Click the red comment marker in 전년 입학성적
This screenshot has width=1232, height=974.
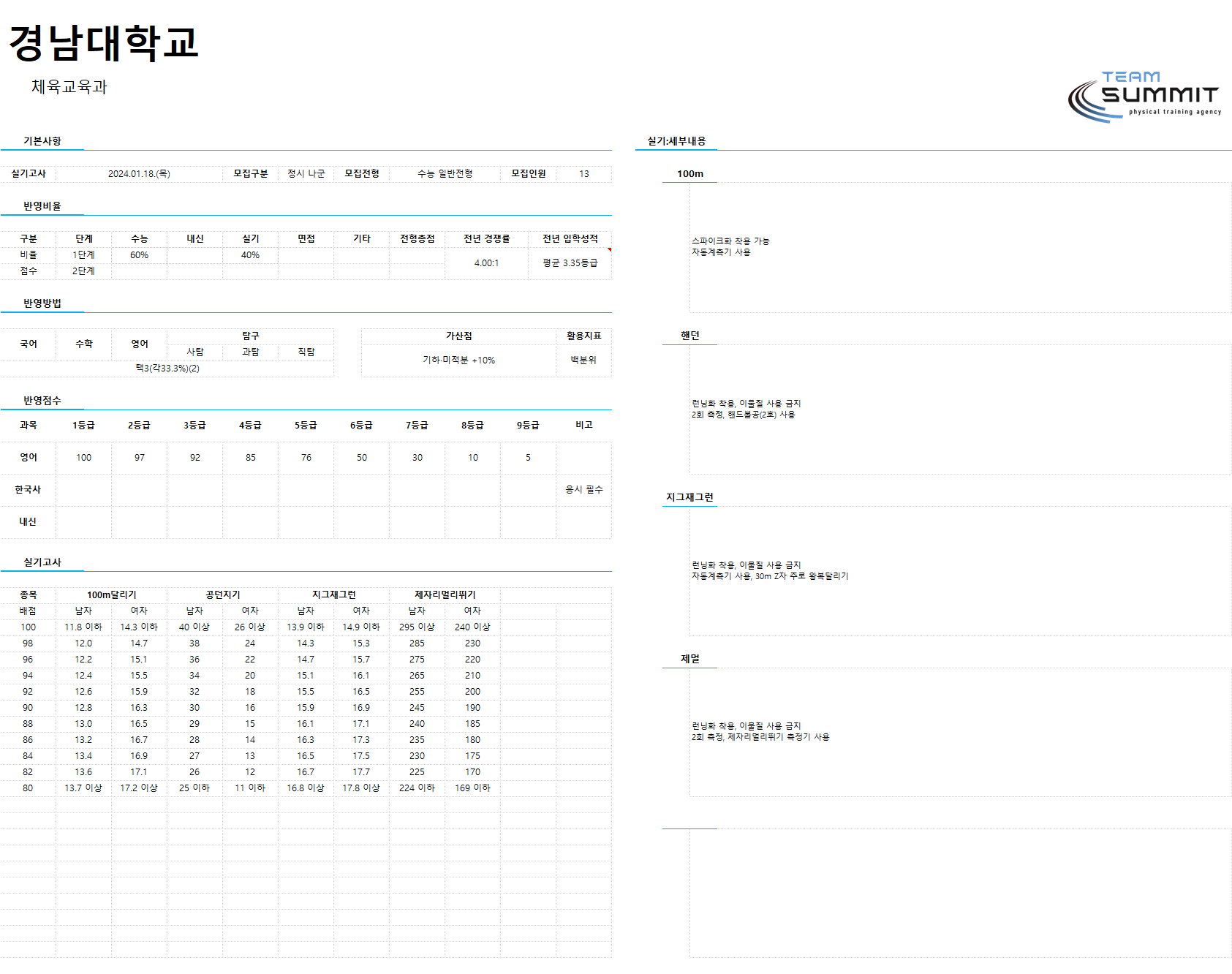[x=609, y=250]
